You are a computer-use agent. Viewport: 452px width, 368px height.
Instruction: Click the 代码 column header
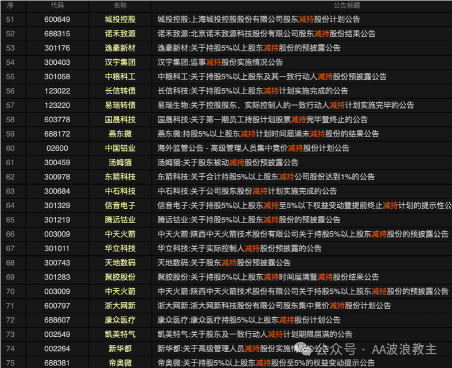(57, 5)
